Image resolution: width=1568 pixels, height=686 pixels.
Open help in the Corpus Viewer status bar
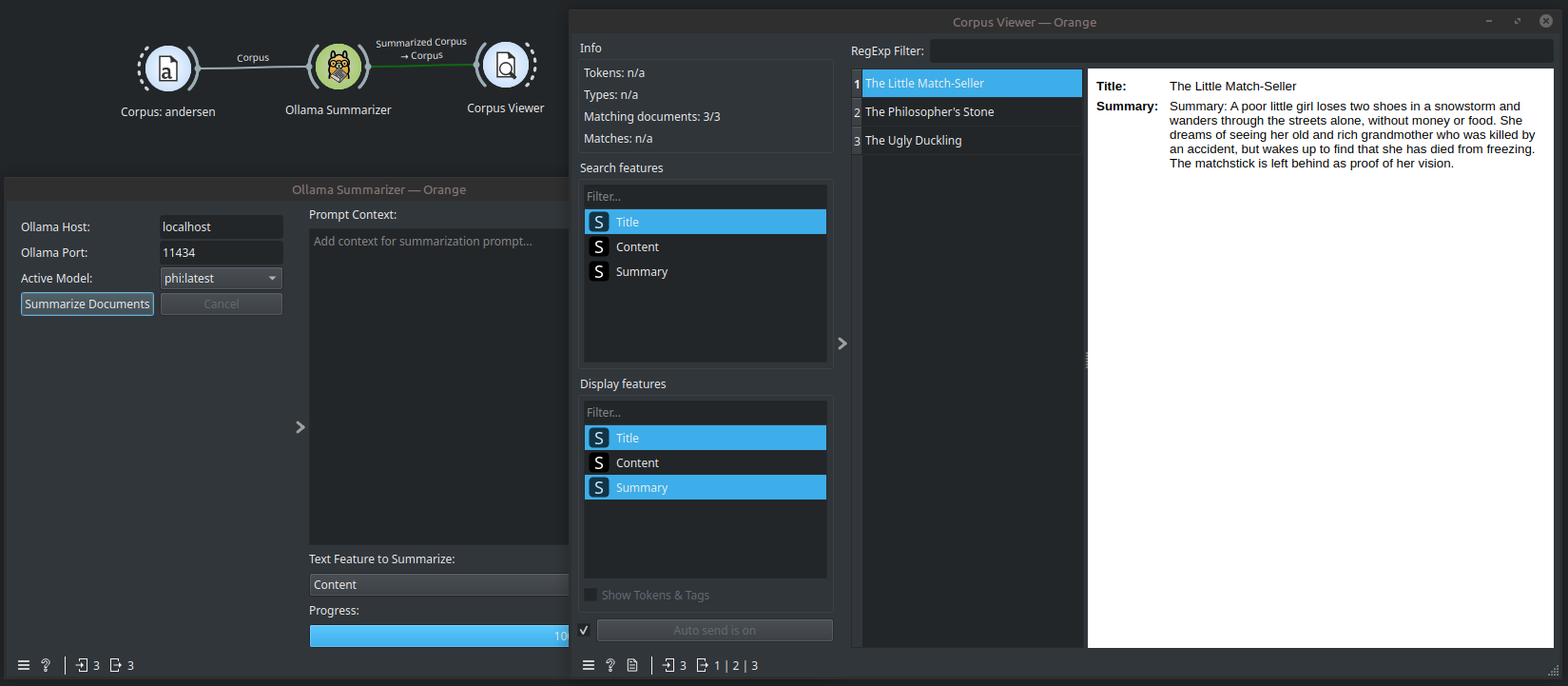click(610, 665)
